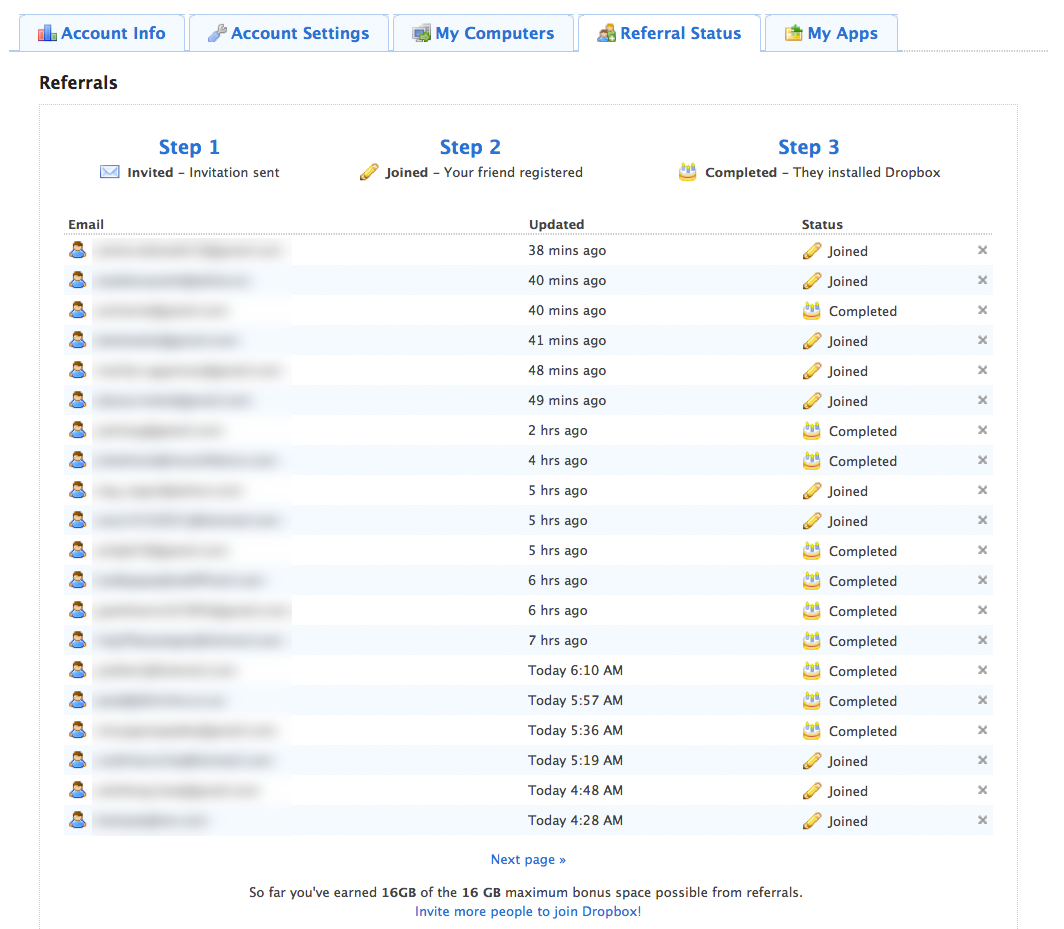Remove the referral updated 38 mins ago

(982, 250)
